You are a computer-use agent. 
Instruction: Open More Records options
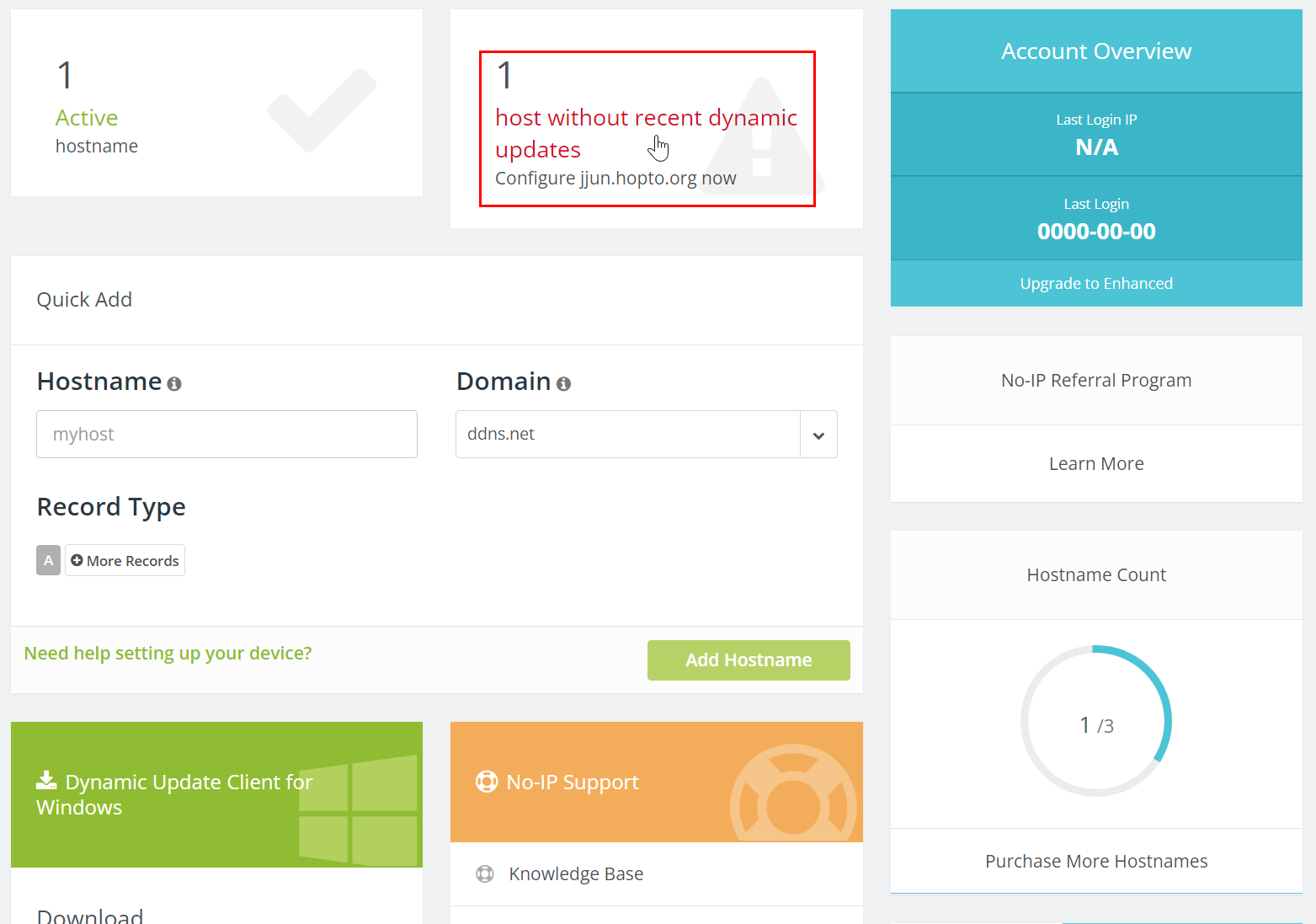point(125,560)
